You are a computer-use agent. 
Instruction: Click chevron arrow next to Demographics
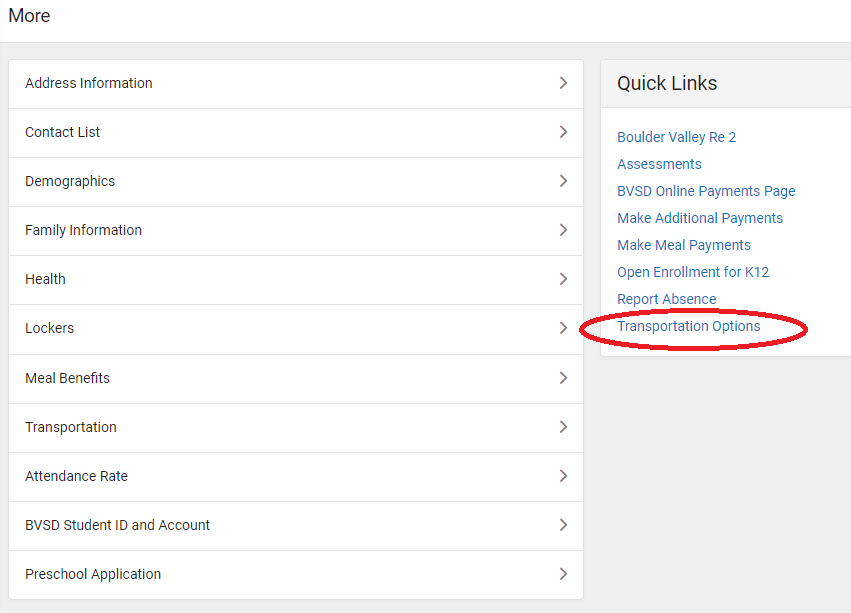[x=563, y=181]
